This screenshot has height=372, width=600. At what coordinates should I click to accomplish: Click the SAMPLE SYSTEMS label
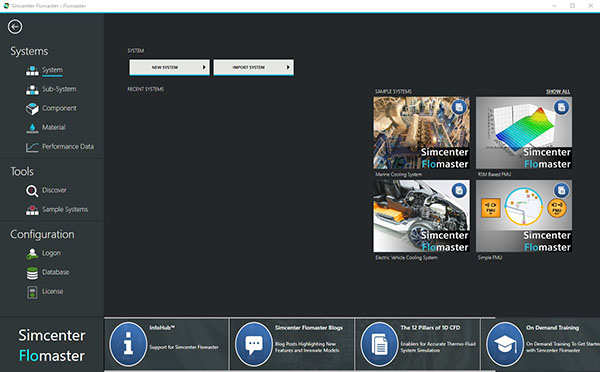coord(393,91)
